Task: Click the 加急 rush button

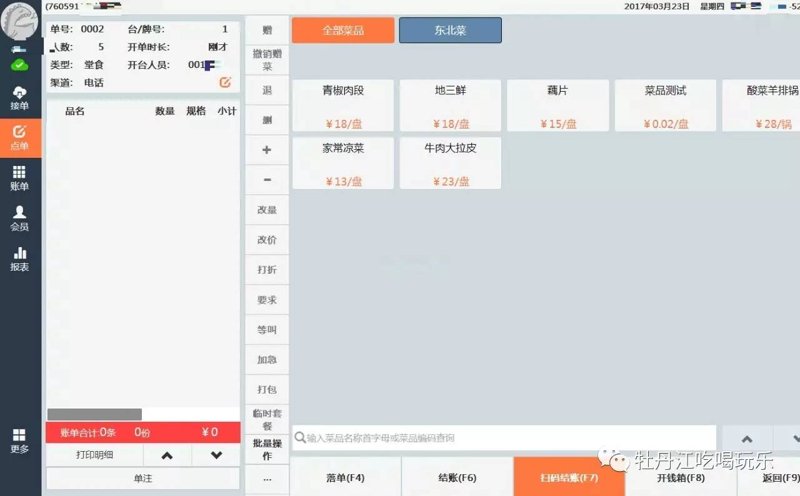Action: click(x=267, y=360)
